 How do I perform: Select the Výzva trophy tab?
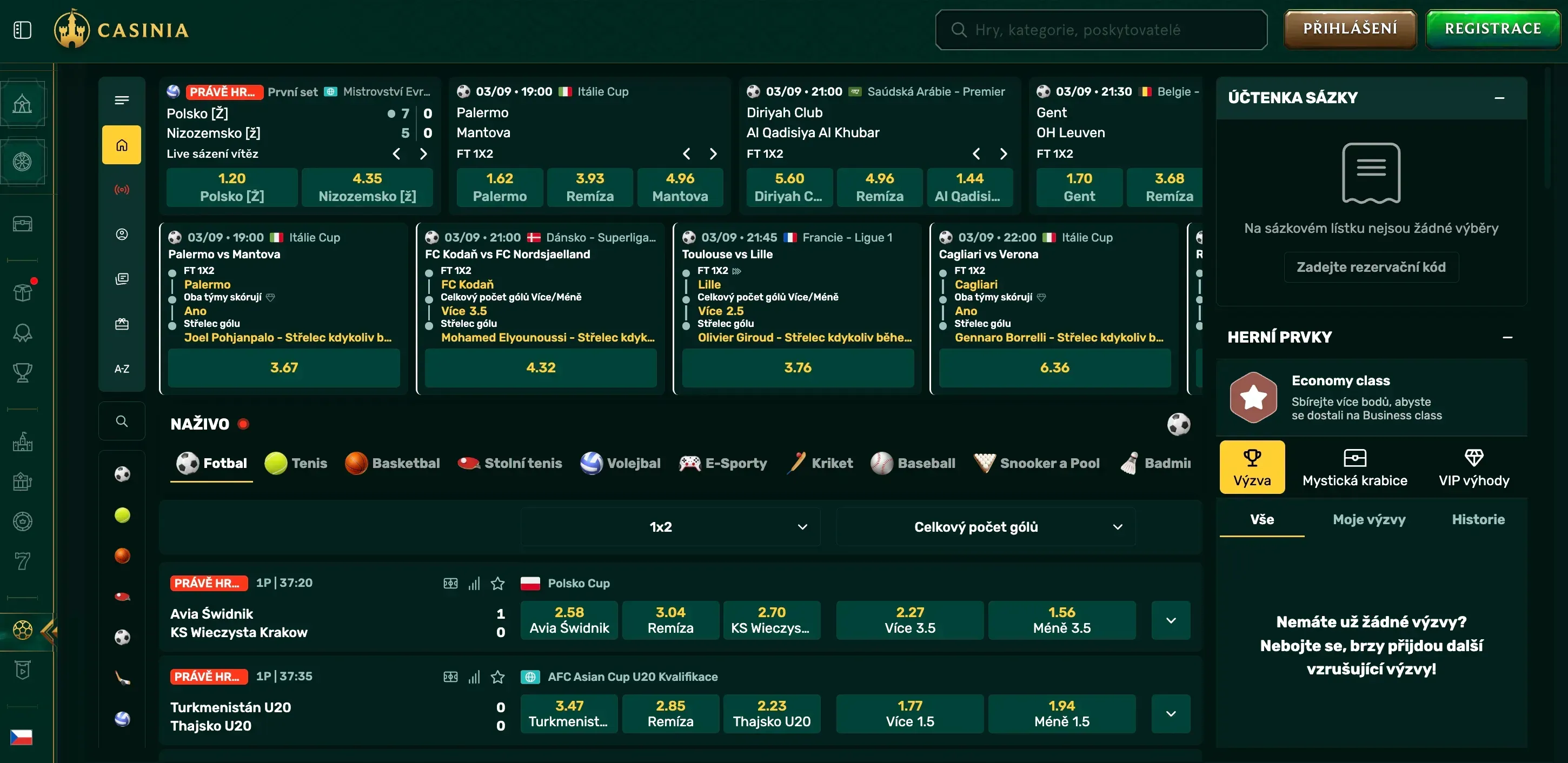pyautogui.click(x=1252, y=467)
